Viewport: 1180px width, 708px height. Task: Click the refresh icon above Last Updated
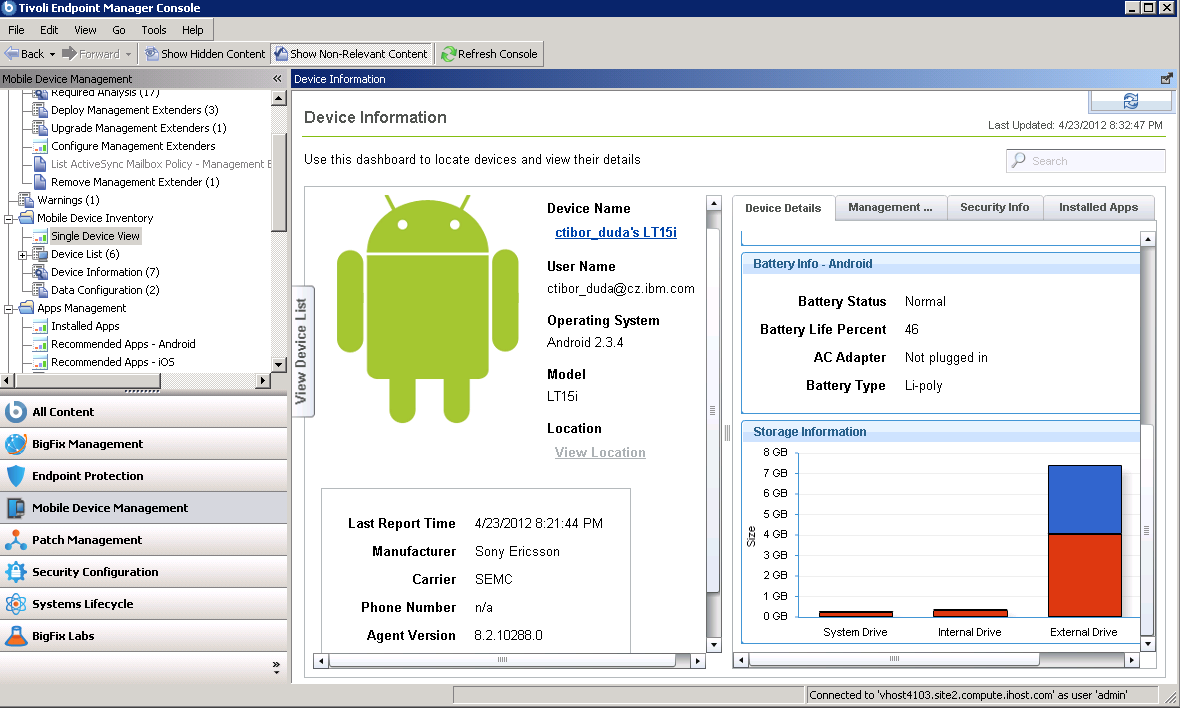pos(1130,101)
